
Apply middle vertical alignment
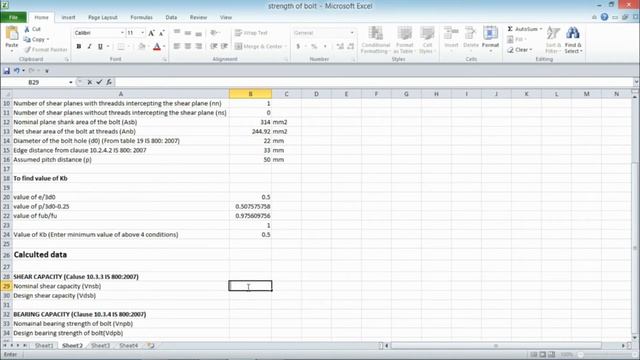188,33
